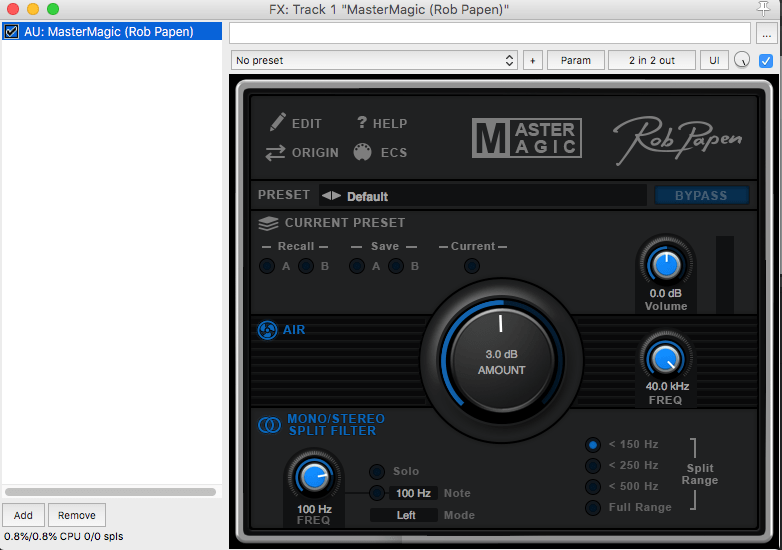Click Save B button
Image resolution: width=782 pixels, height=550 pixels.
[396, 266]
